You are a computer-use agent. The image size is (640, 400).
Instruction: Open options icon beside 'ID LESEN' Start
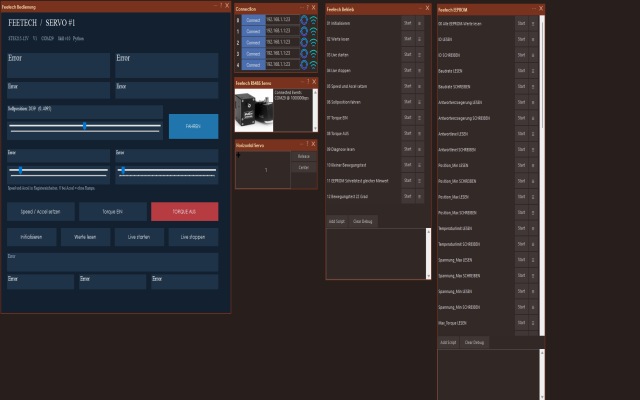coord(533,40)
